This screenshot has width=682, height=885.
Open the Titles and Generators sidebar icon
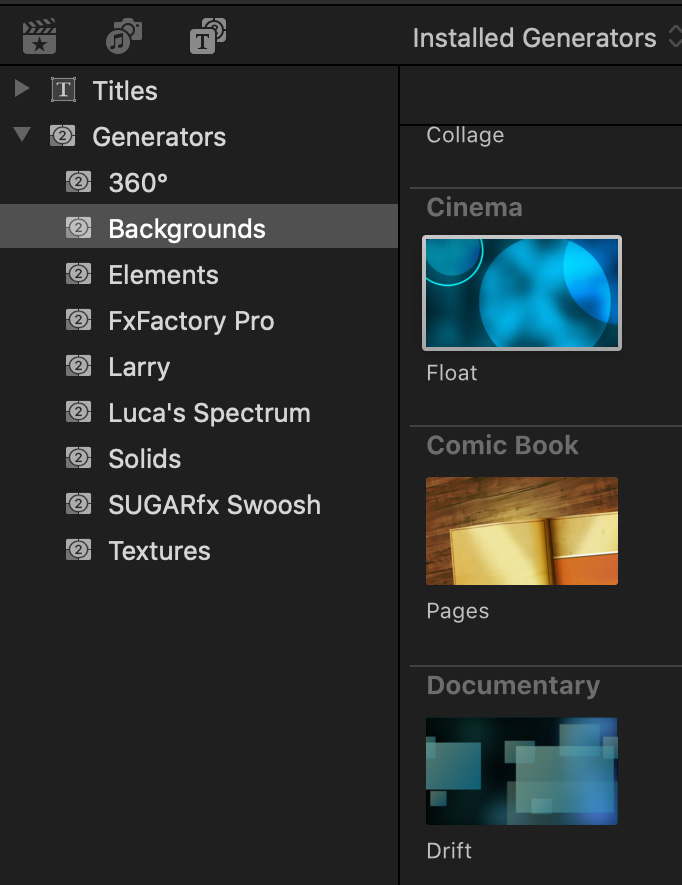[x=207, y=38]
